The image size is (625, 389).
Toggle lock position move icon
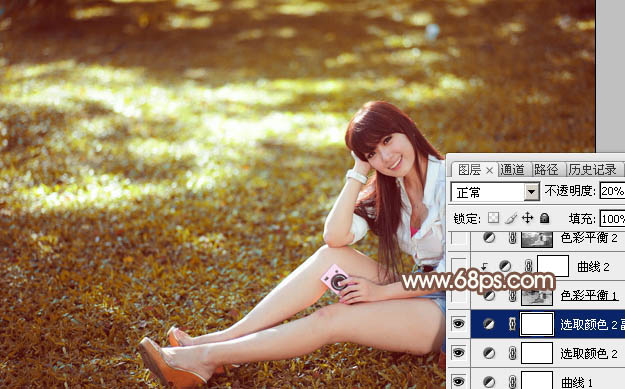527,218
